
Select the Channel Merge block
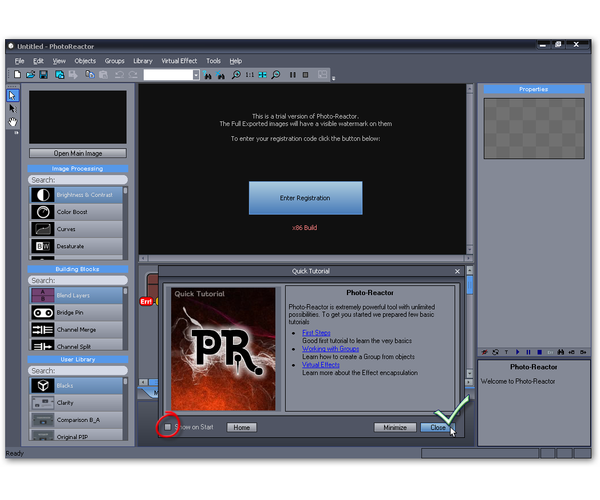pos(76,330)
